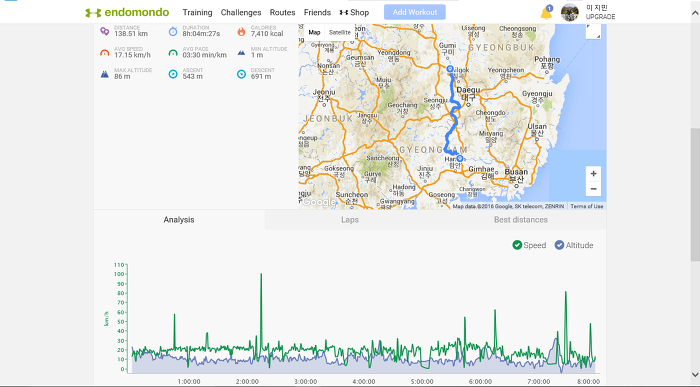The width and height of the screenshot is (700, 387).
Task: Open the notifications bell icon
Action: coord(546,13)
